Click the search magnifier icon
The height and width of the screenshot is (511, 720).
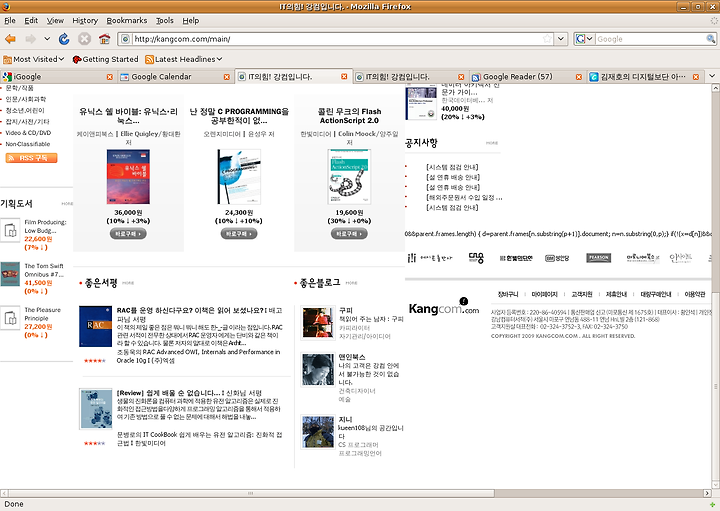(x=710, y=39)
